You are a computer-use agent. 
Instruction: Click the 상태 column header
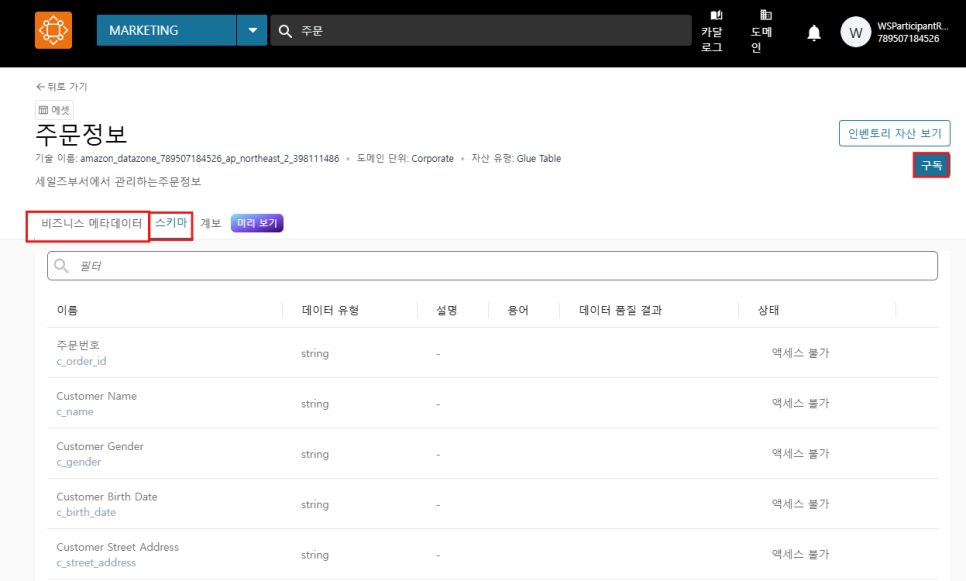(x=768, y=310)
